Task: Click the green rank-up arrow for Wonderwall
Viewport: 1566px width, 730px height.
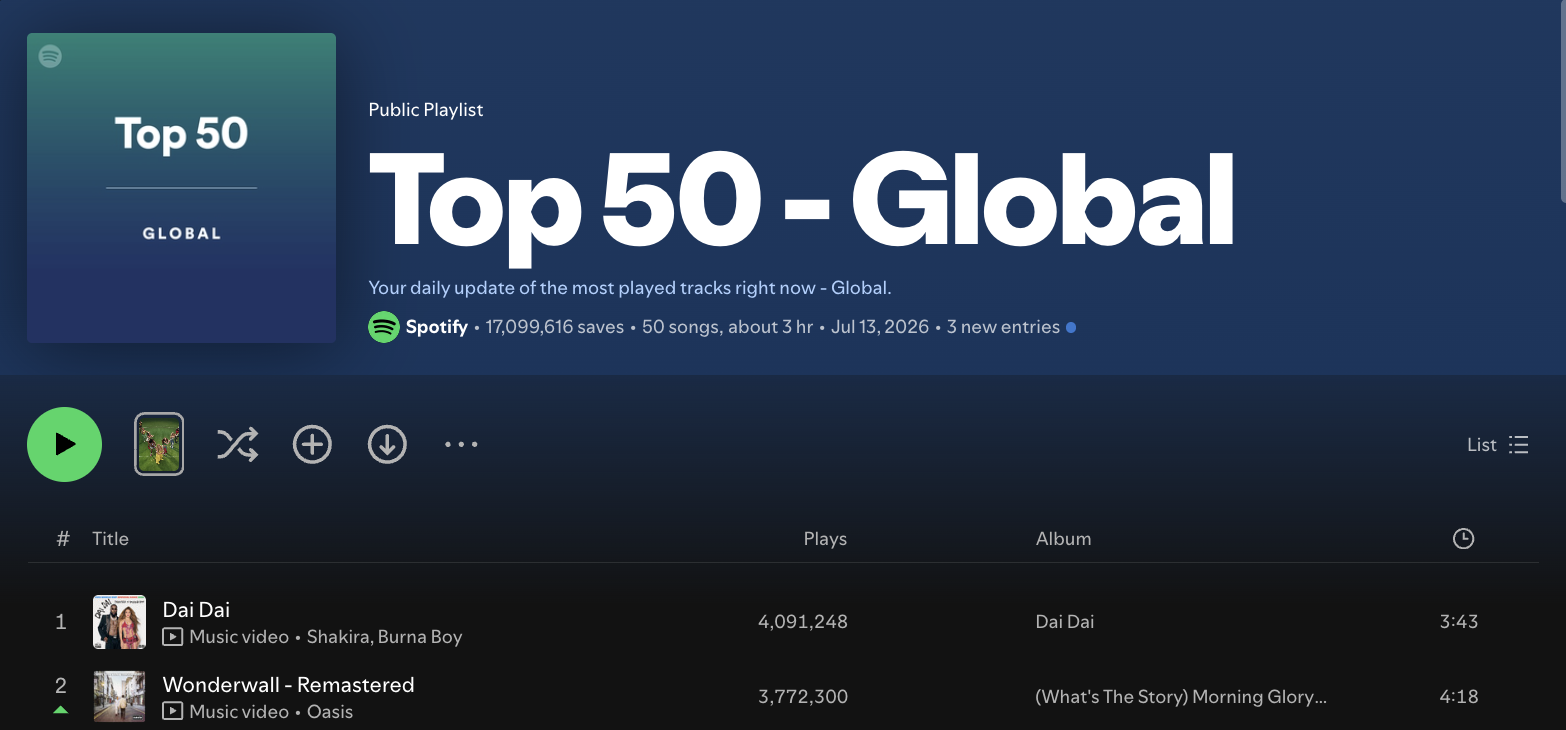Action: [61, 710]
